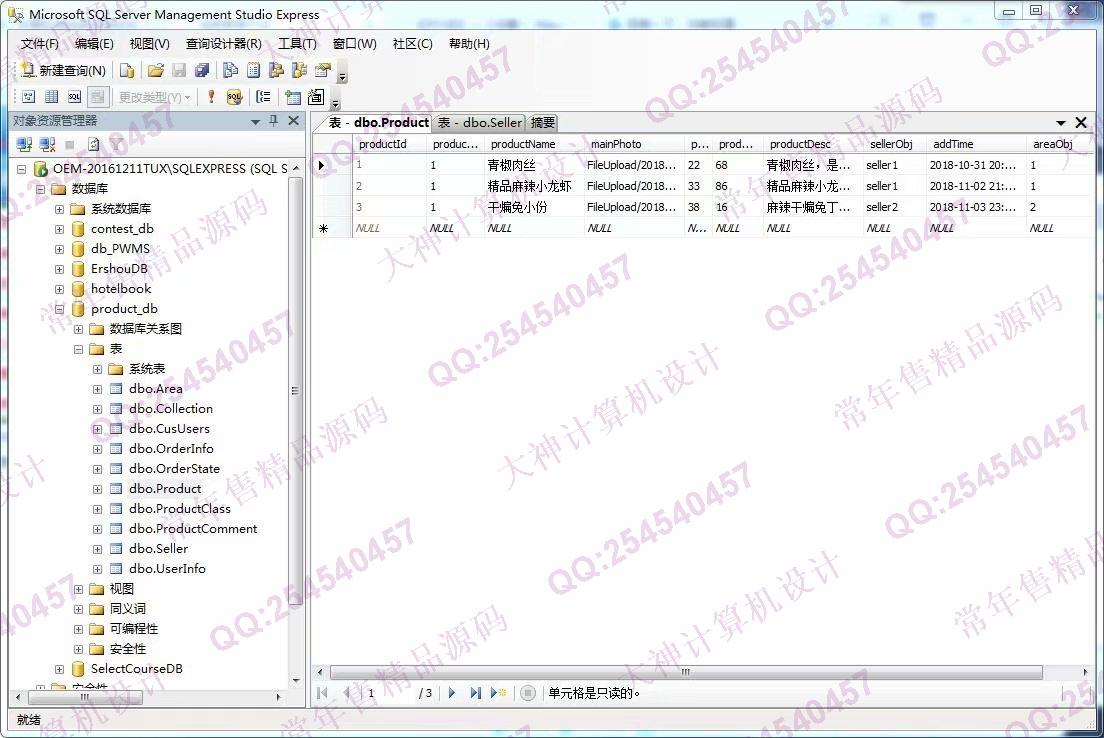Open the Properties Window toolbar icon
The image size is (1104, 738).
coord(322,70)
